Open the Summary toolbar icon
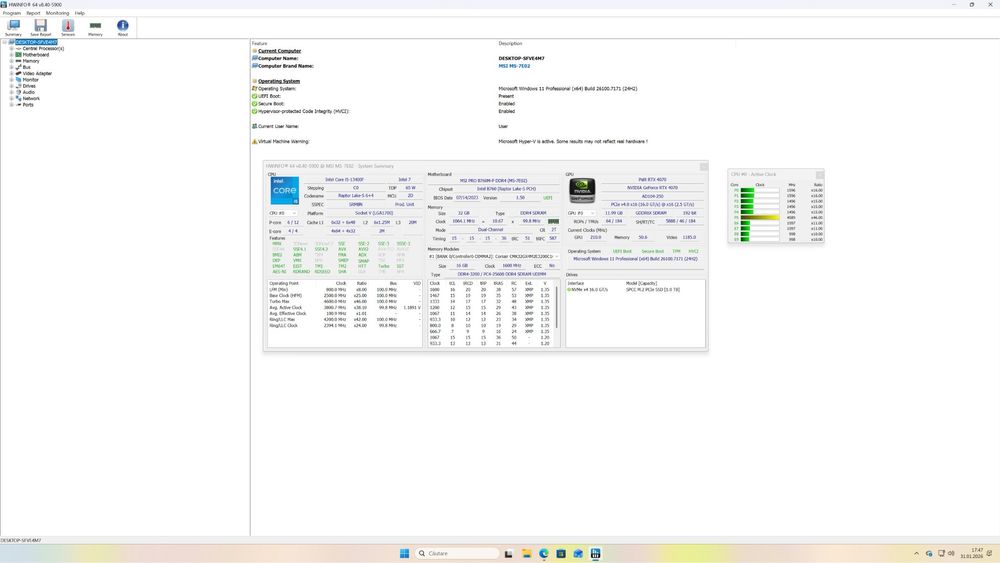This screenshot has width=1000, height=563. (x=13, y=27)
